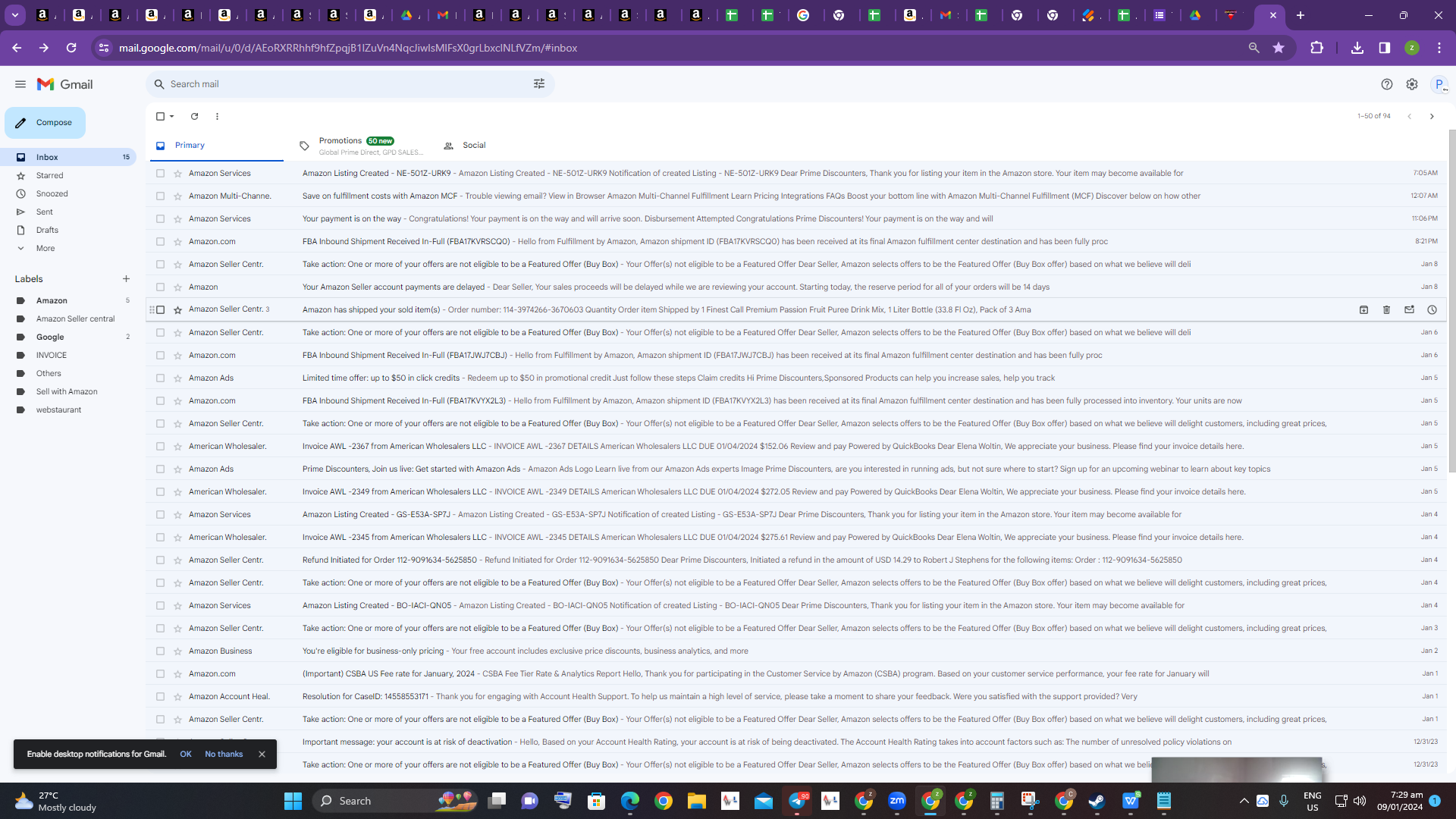Refresh the inbox with the reload icon
1456x819 pixels.
click(194, 117)
